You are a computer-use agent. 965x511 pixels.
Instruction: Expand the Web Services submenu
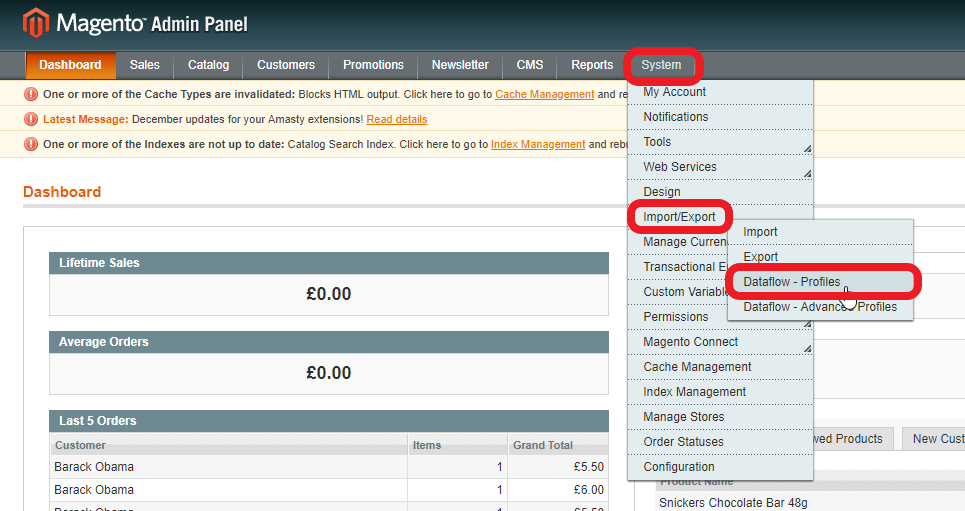(x=720, y=167)
